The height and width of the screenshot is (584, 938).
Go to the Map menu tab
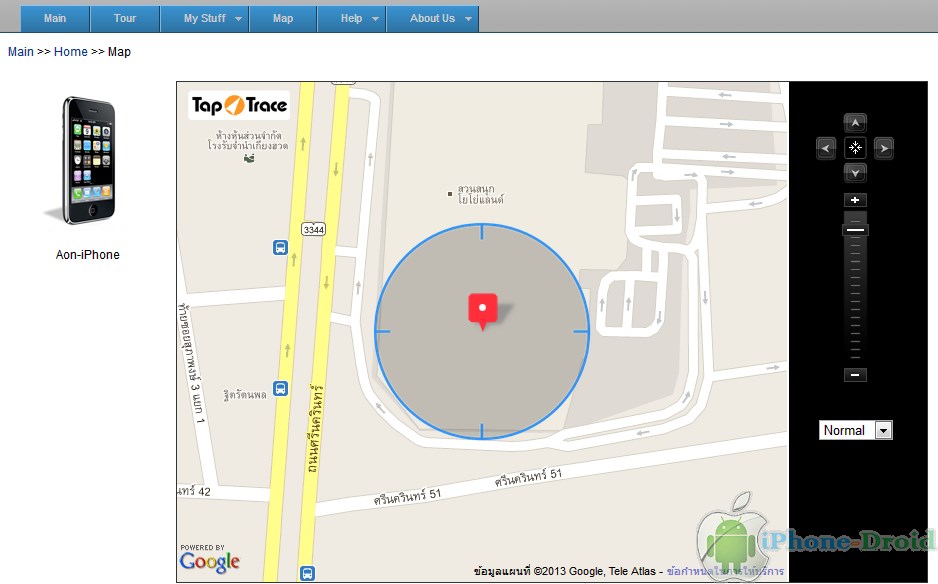tap(283, 19)
